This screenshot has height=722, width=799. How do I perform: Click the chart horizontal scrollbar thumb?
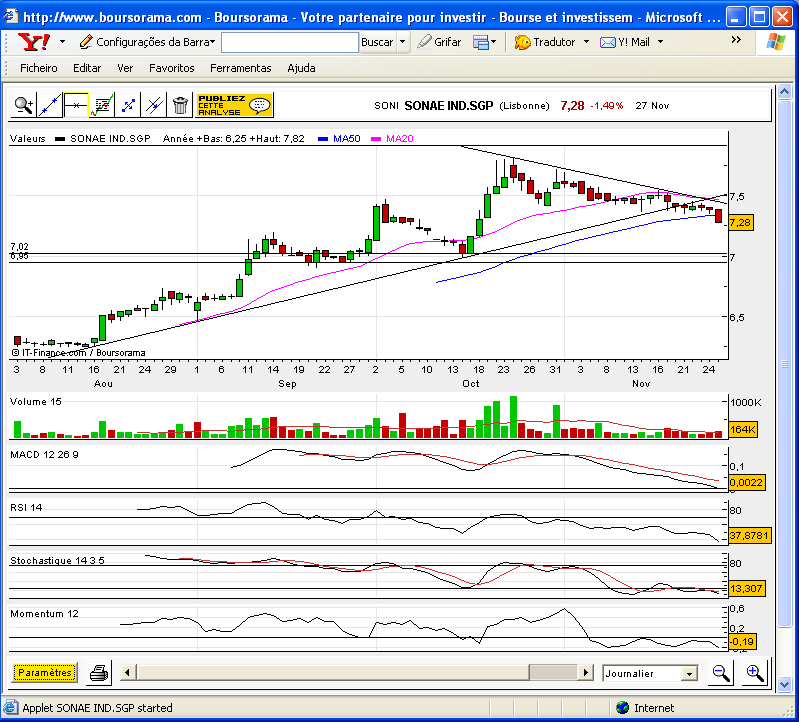pos(553,673)
